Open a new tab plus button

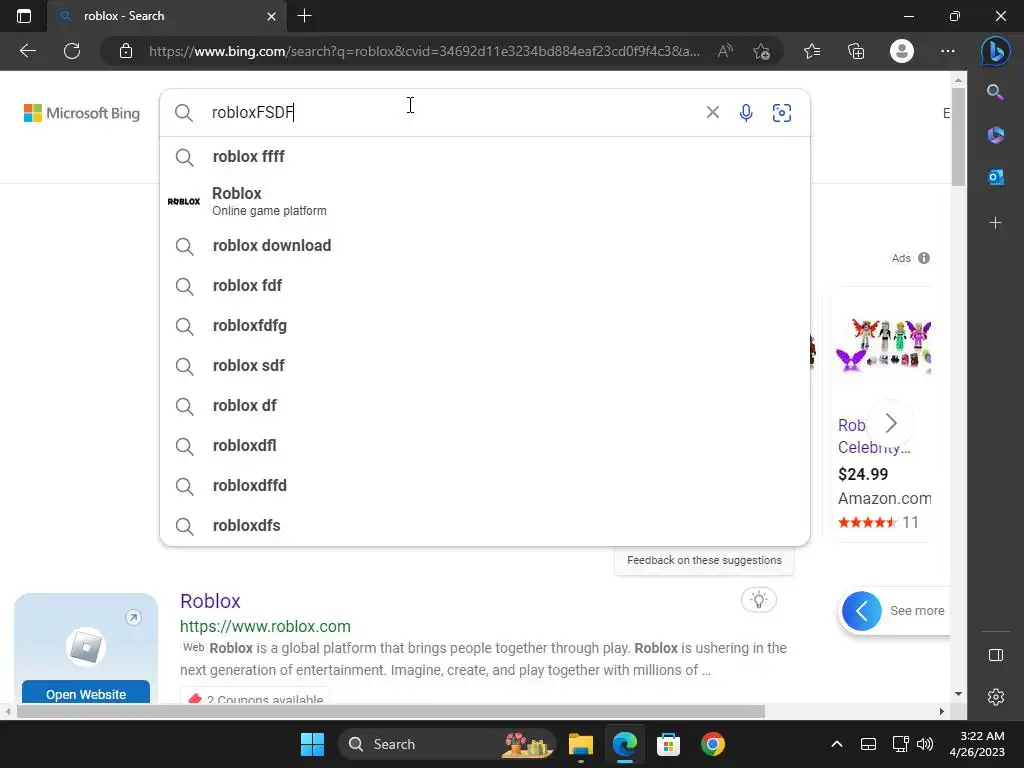click(304, 16)
